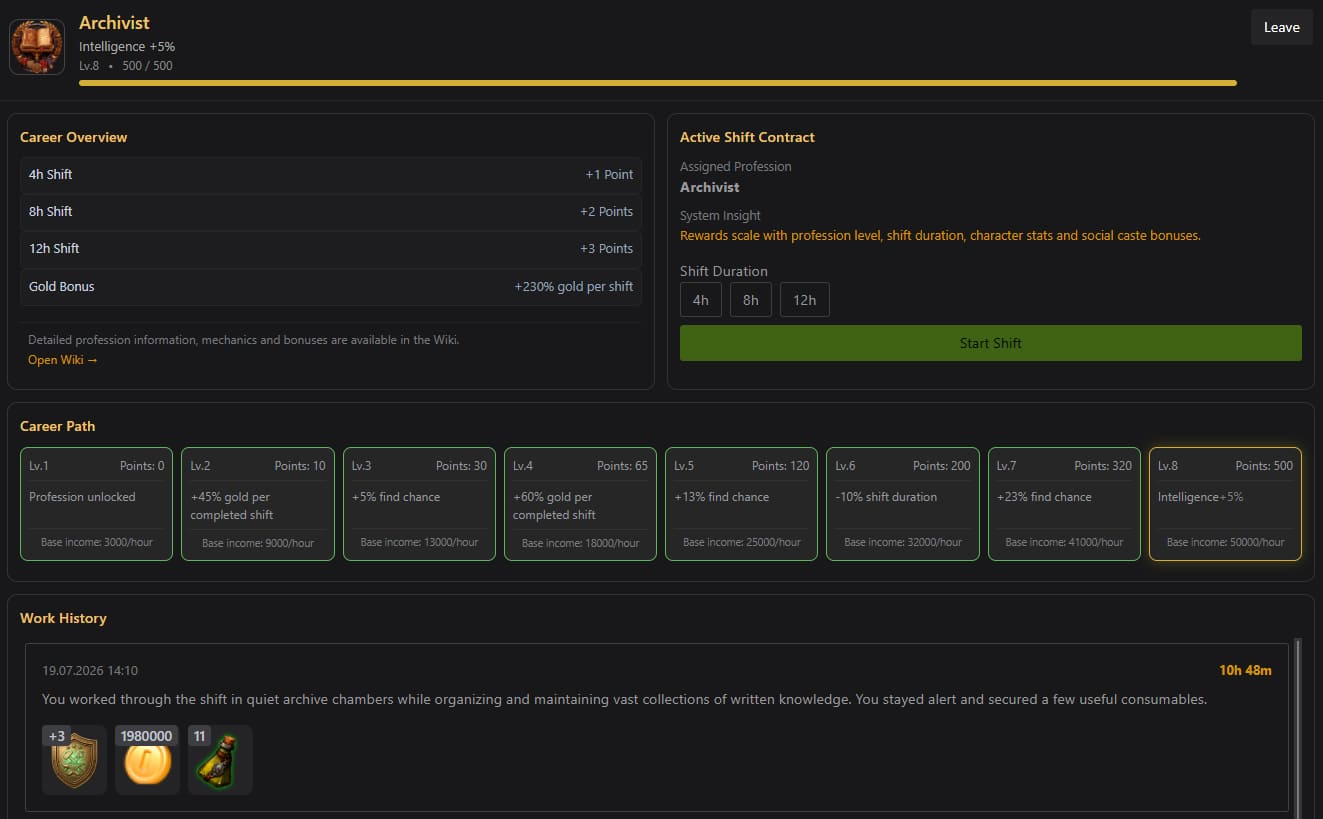The height and width of the screenshot is (819, 1323).
Task: Click the green potion bottle reward icon
Action: (220, 760)
